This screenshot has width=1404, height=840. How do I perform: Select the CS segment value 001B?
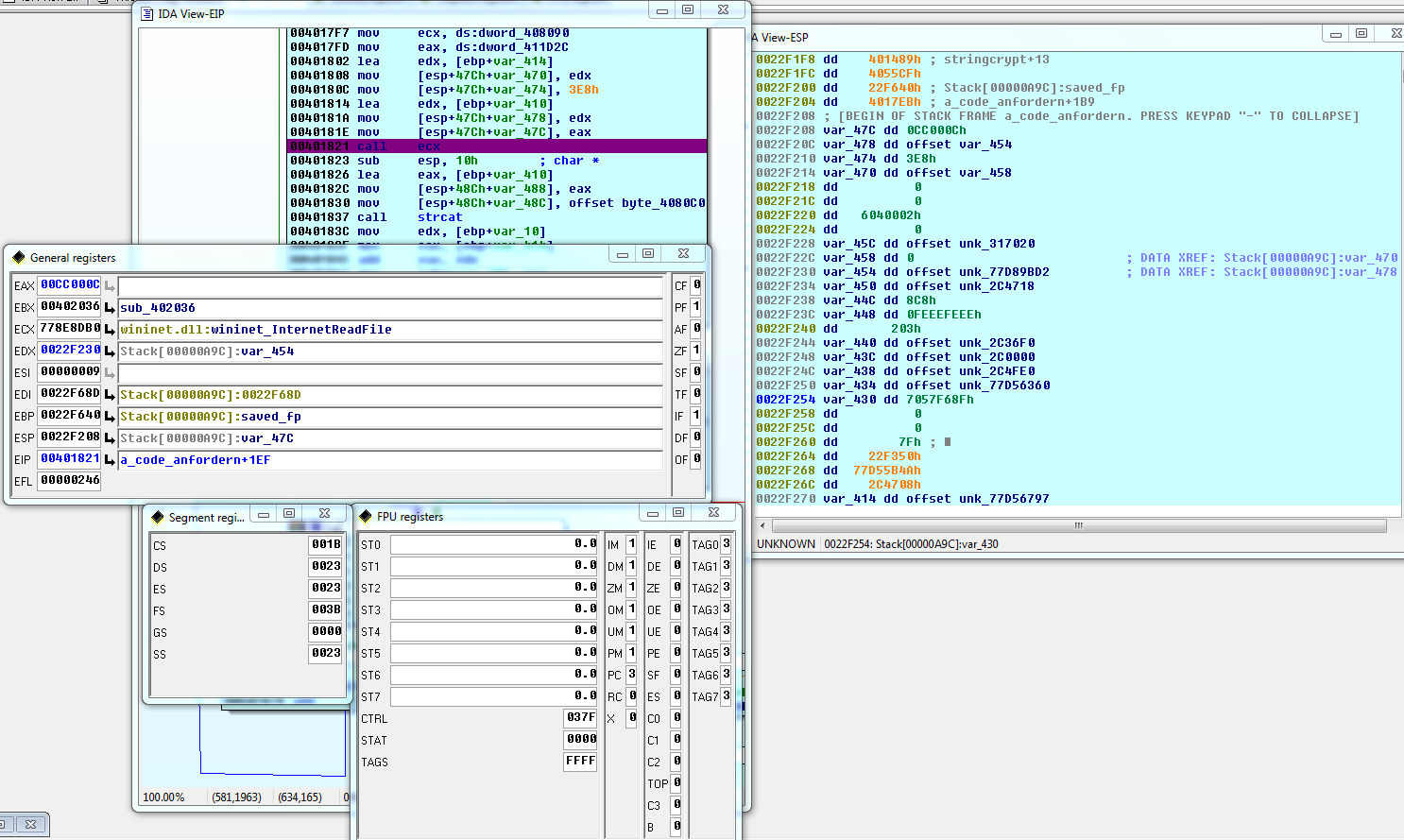326,544
